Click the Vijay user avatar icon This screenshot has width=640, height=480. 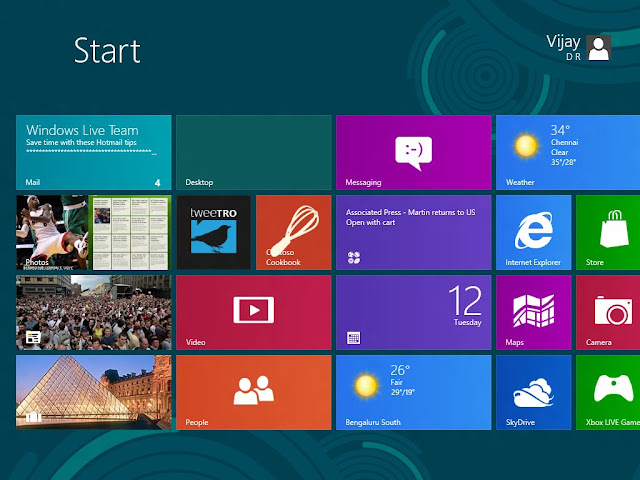coord(598,48)
